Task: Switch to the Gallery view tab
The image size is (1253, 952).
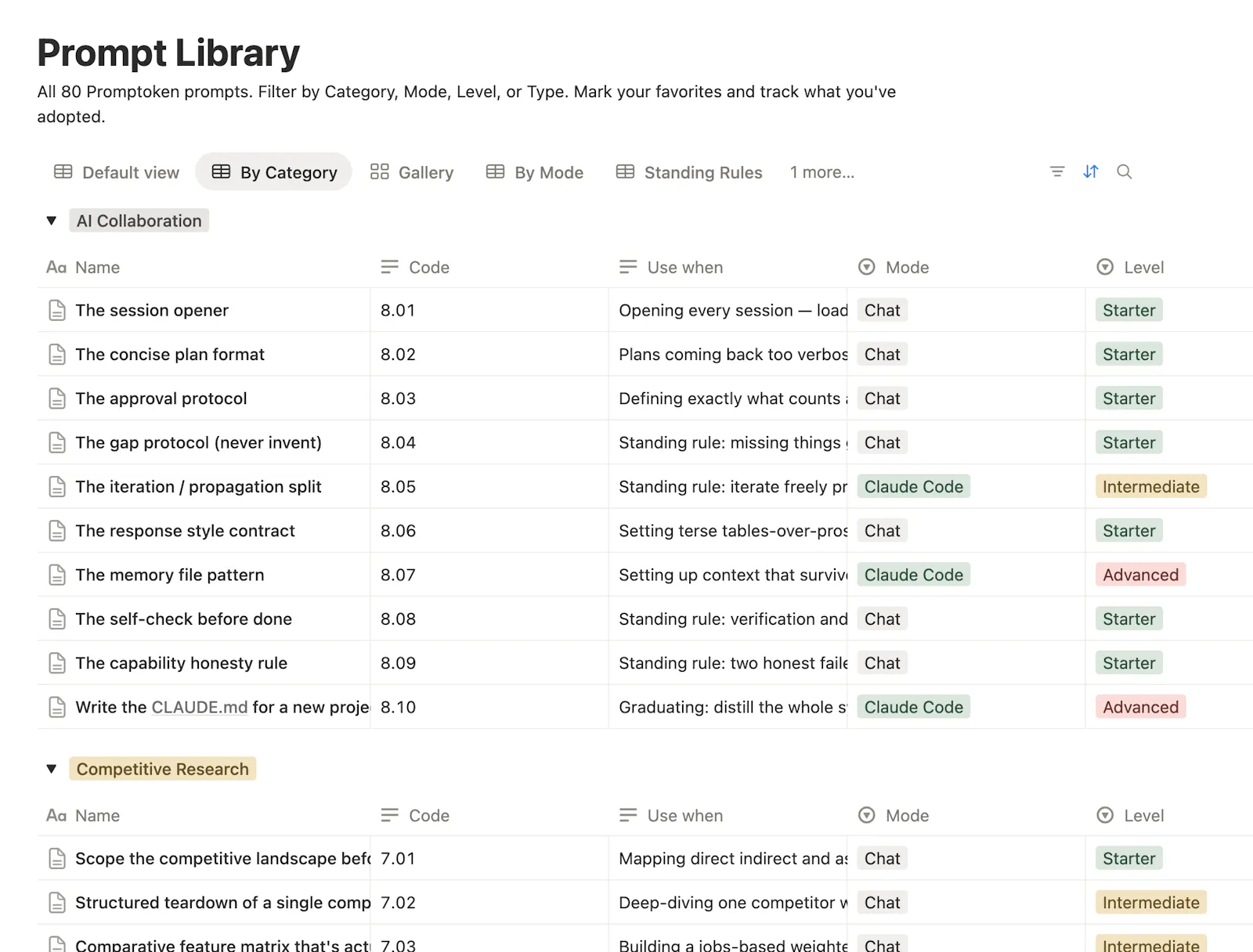Action: [x=412, y=172]
